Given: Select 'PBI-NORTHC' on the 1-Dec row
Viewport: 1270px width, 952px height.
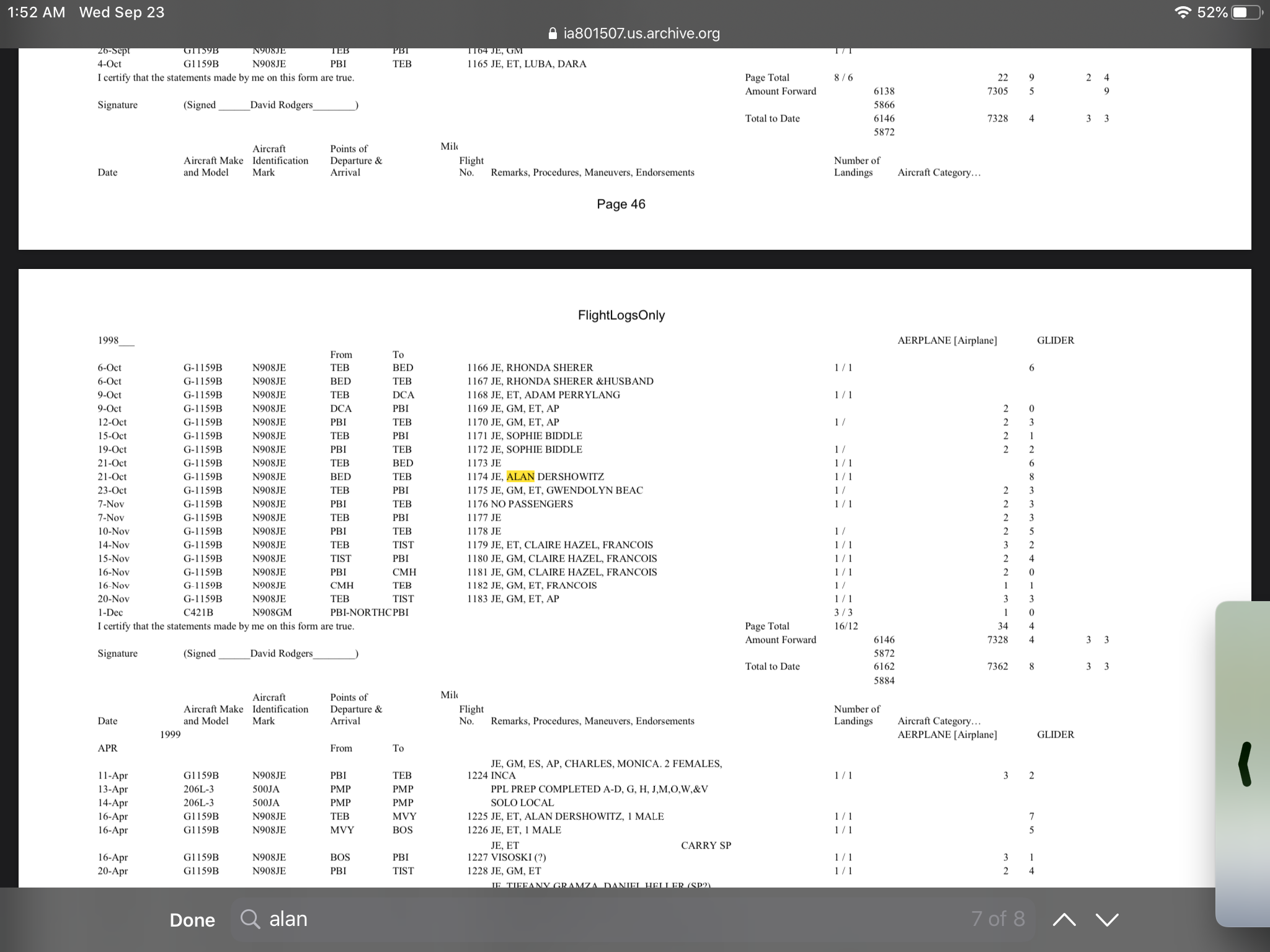Looking at the screenshot, I should tap(361, 612).
